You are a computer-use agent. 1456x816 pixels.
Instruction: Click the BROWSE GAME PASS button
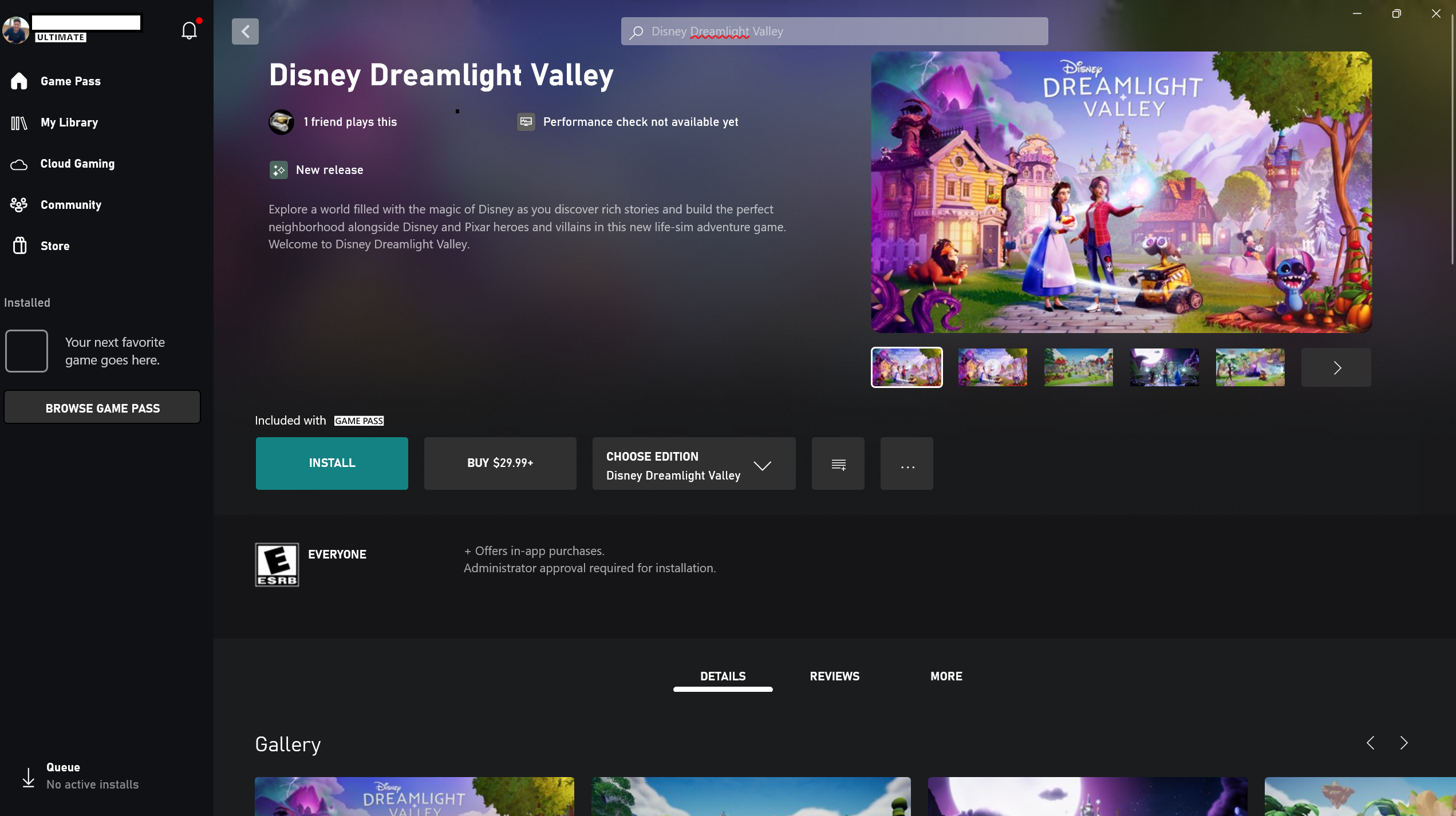tap(102, 407)
